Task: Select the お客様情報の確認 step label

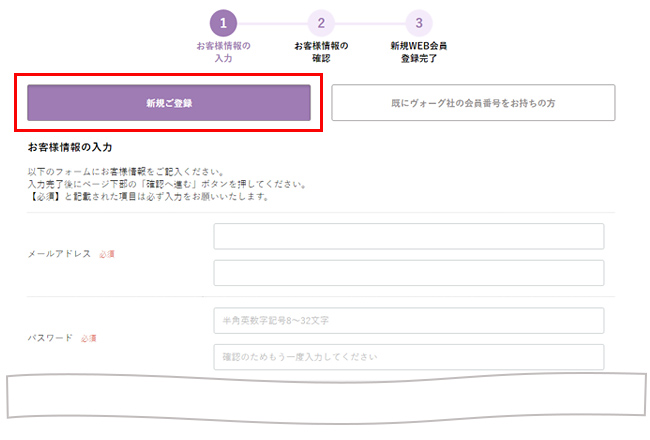Action: [x=321, y=52]
